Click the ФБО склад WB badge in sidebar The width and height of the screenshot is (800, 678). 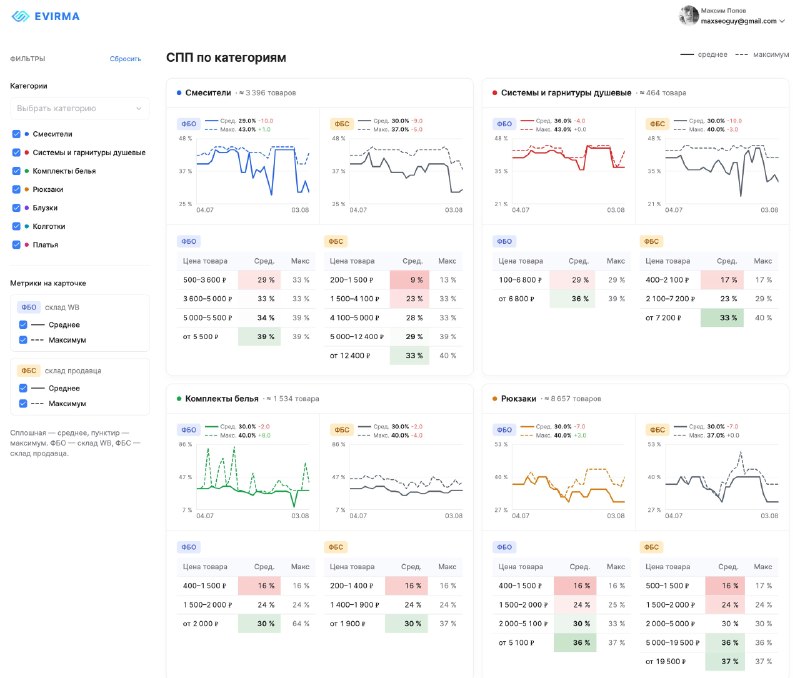click(29, 307)
